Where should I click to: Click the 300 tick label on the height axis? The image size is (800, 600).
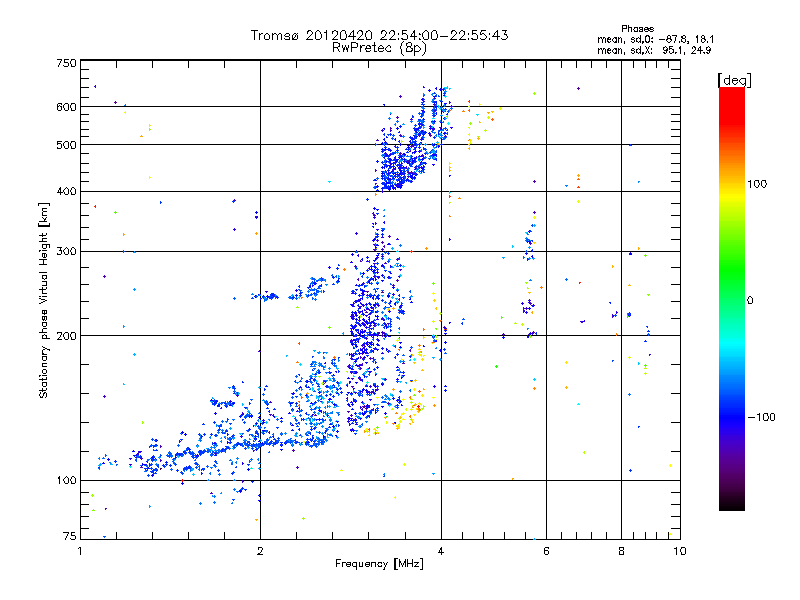point(66,251)
